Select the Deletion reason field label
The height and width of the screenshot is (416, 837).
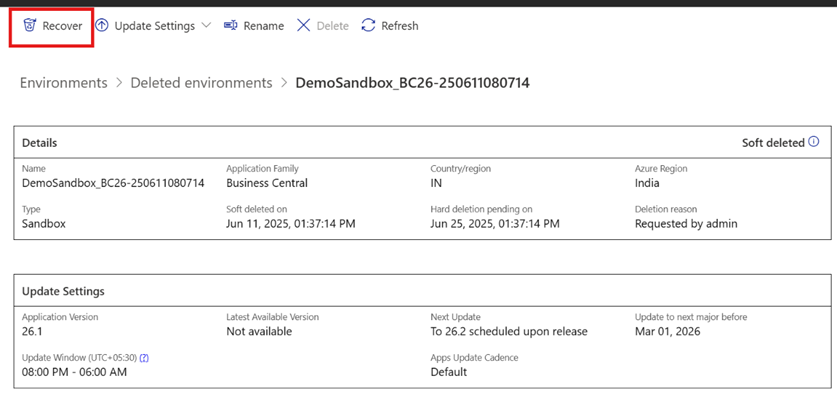(666, 209)
